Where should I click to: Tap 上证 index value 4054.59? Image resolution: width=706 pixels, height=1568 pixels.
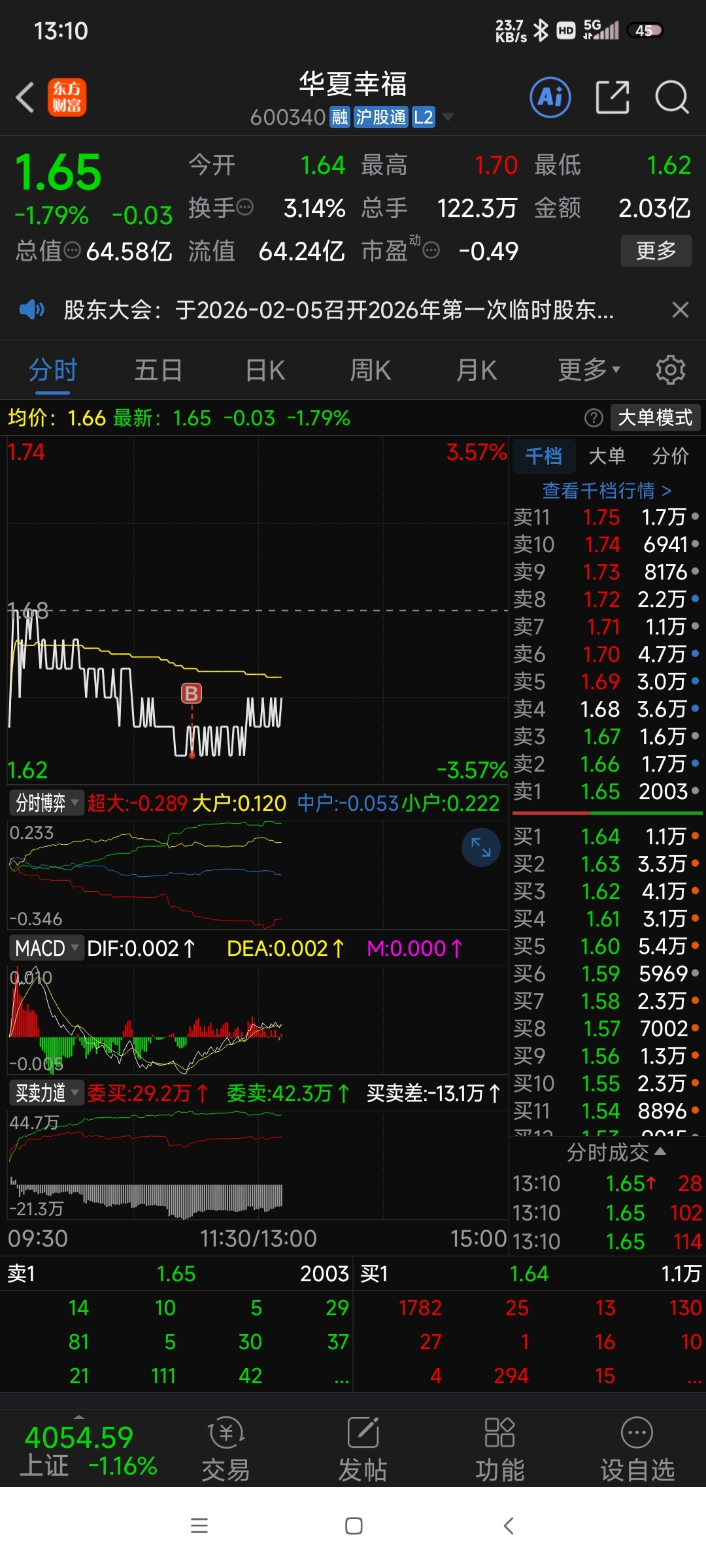[78, 1437]
